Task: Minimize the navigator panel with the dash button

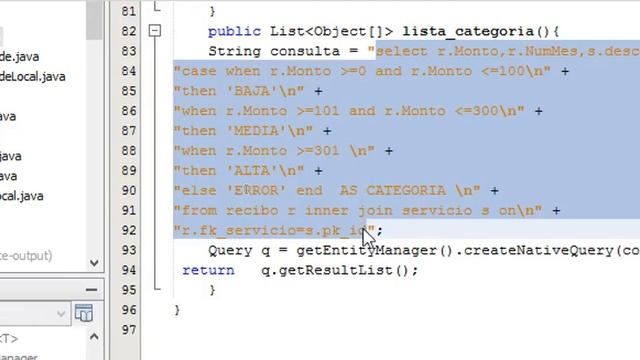Action: (x=91, y=290)
